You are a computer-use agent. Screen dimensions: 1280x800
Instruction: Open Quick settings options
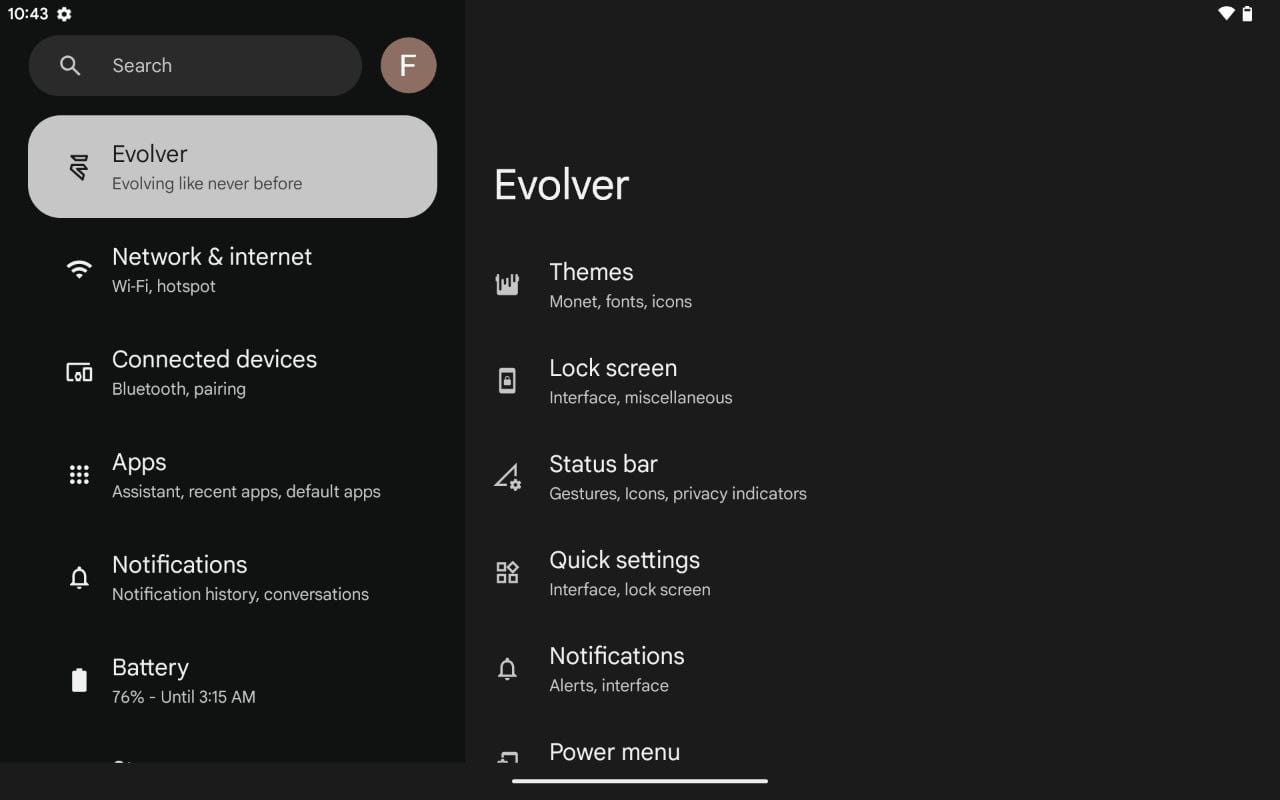coord(872,573)
